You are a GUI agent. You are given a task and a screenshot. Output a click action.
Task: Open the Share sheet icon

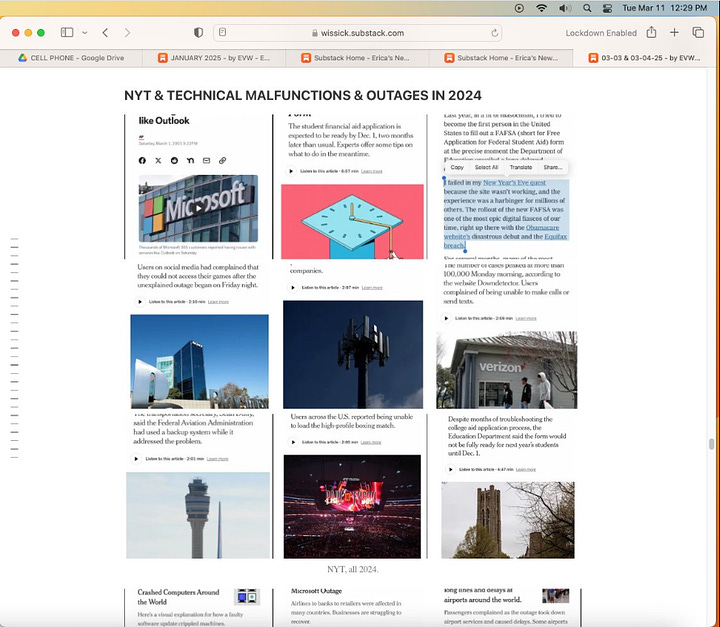coord(651,32)
